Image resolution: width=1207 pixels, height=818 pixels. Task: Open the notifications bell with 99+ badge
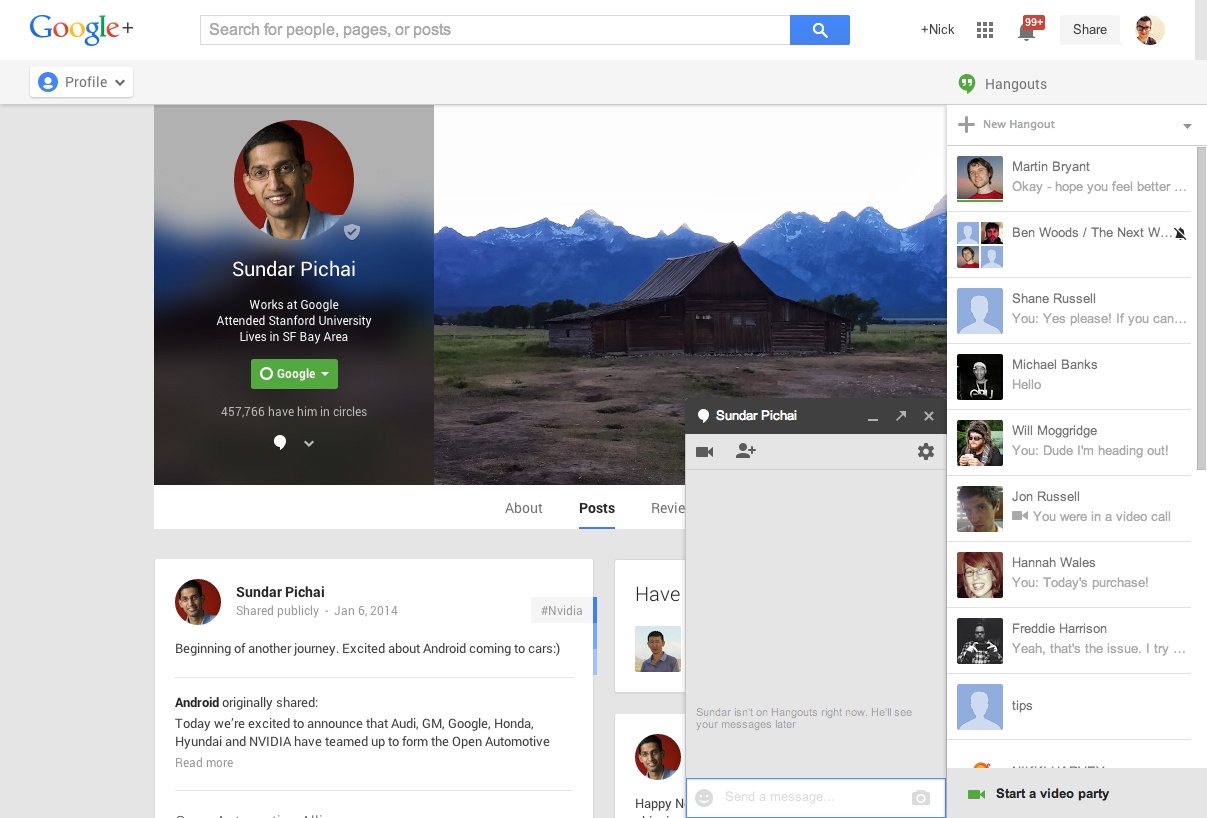(x=1027, y=30)
